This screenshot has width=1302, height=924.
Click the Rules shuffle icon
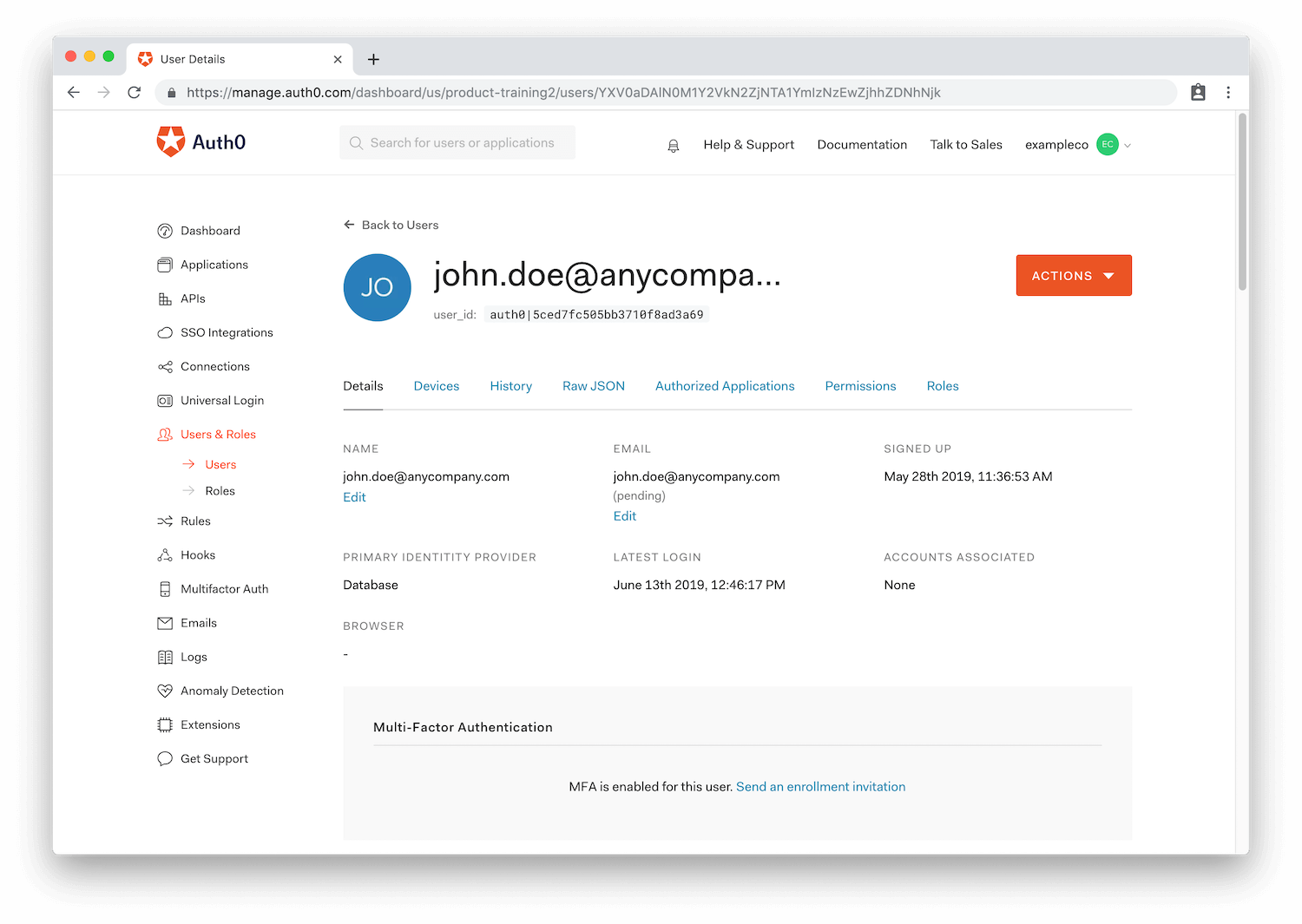[x=165, y=521]
